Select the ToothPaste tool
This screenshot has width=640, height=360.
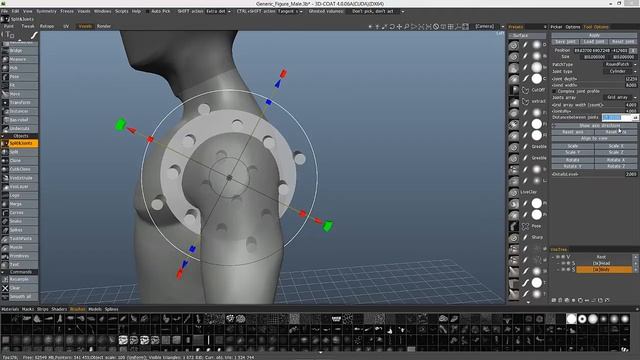(20, 238)
